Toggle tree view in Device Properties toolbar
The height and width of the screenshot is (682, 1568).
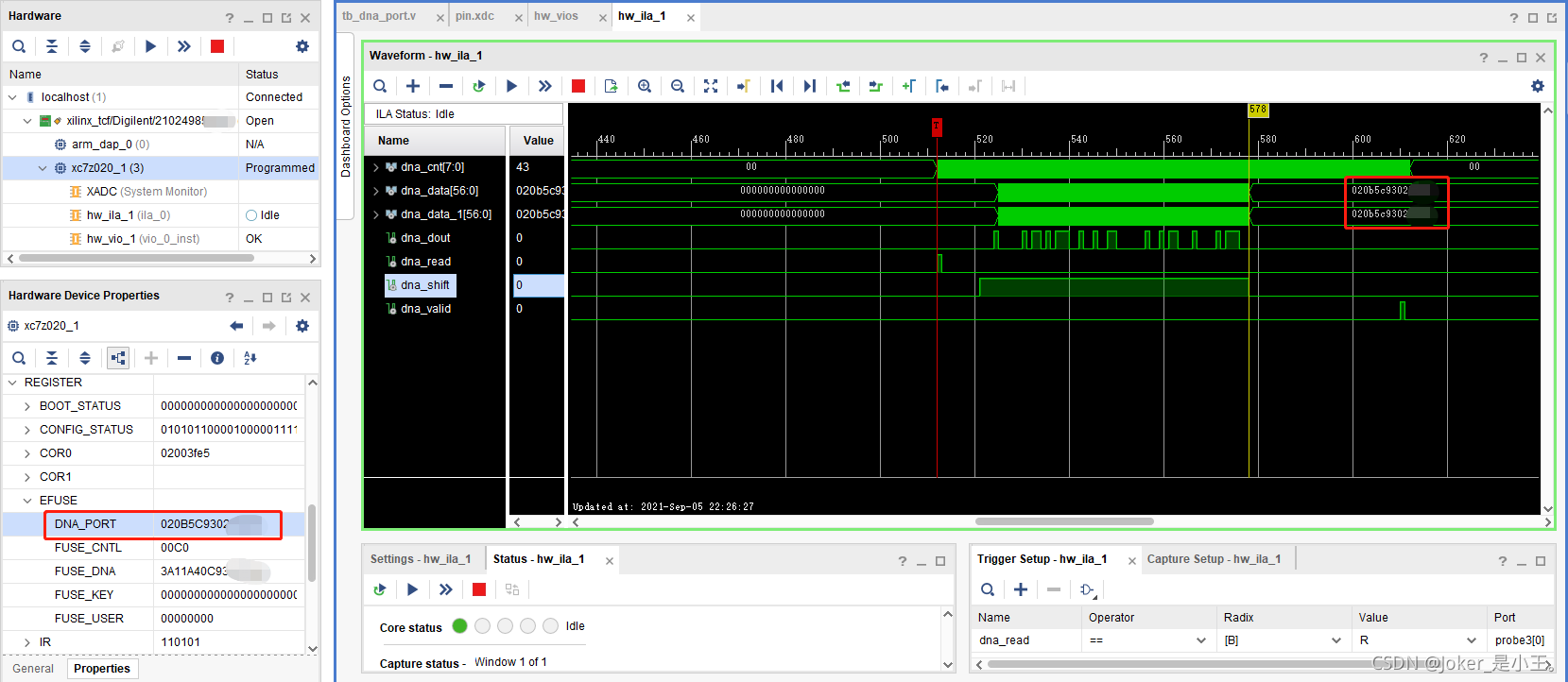click(118, 358)
